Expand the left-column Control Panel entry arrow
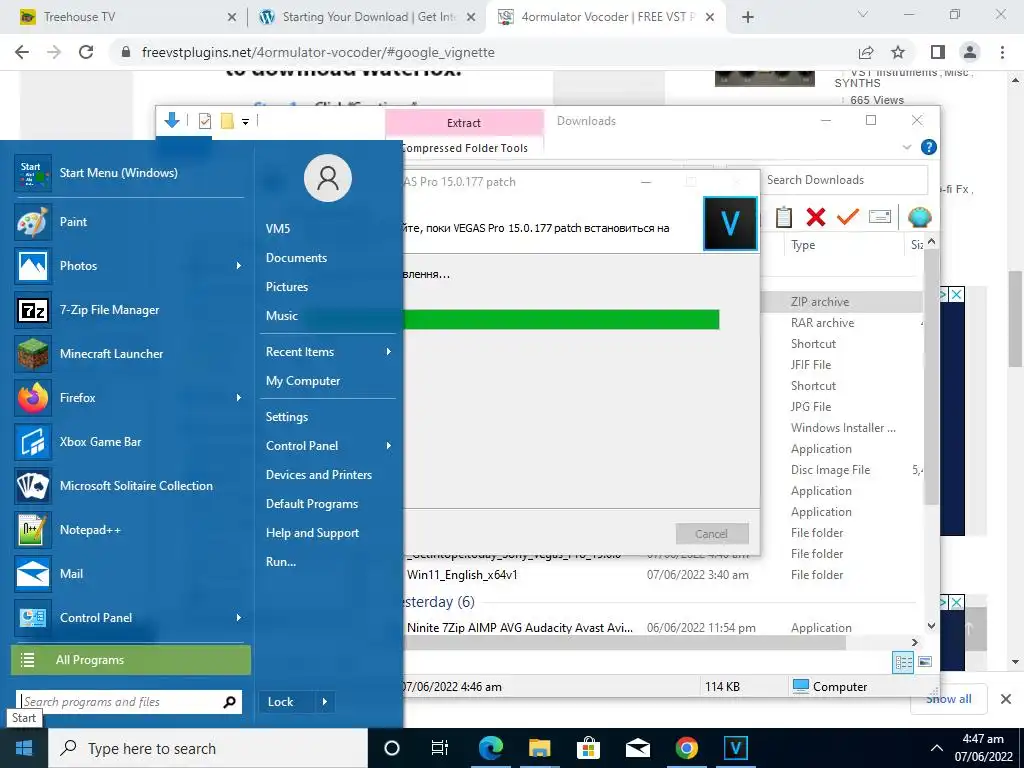Viewport: 1024px width, 768px height. pos(238,618)
